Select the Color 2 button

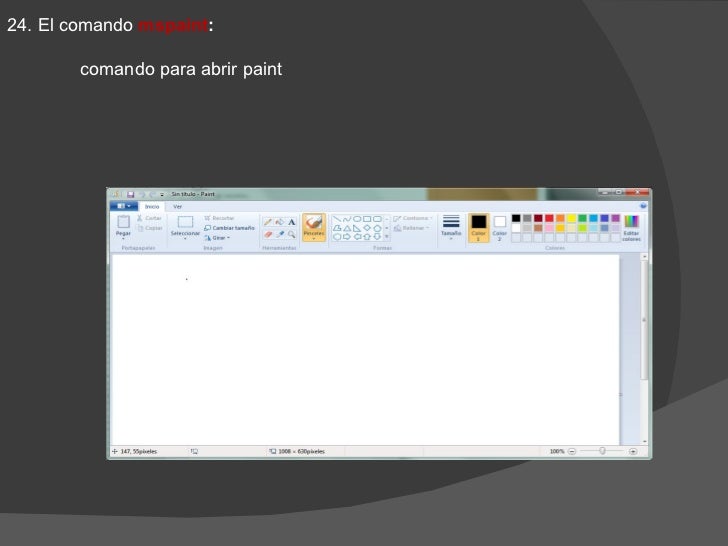click(x=500, y=228)
